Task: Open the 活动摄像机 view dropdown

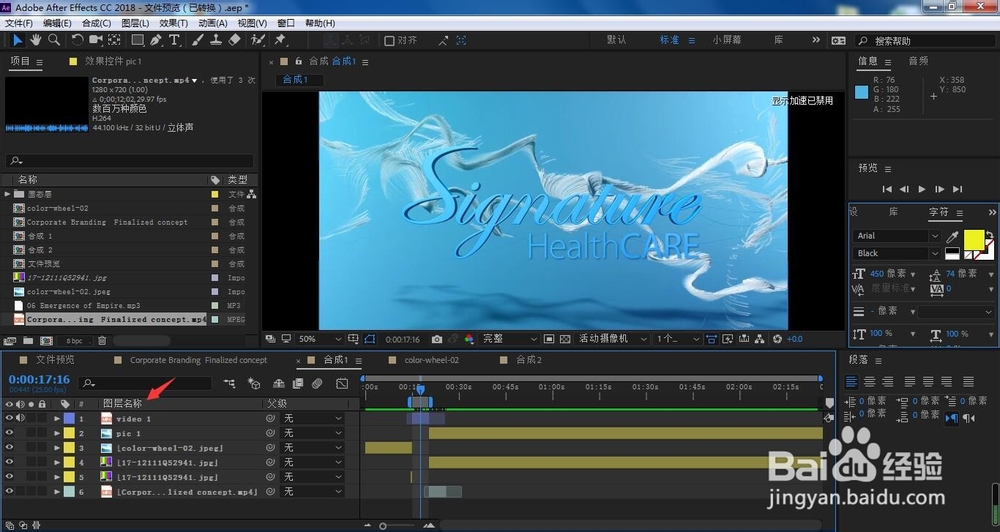Action: tap(612, 339)
